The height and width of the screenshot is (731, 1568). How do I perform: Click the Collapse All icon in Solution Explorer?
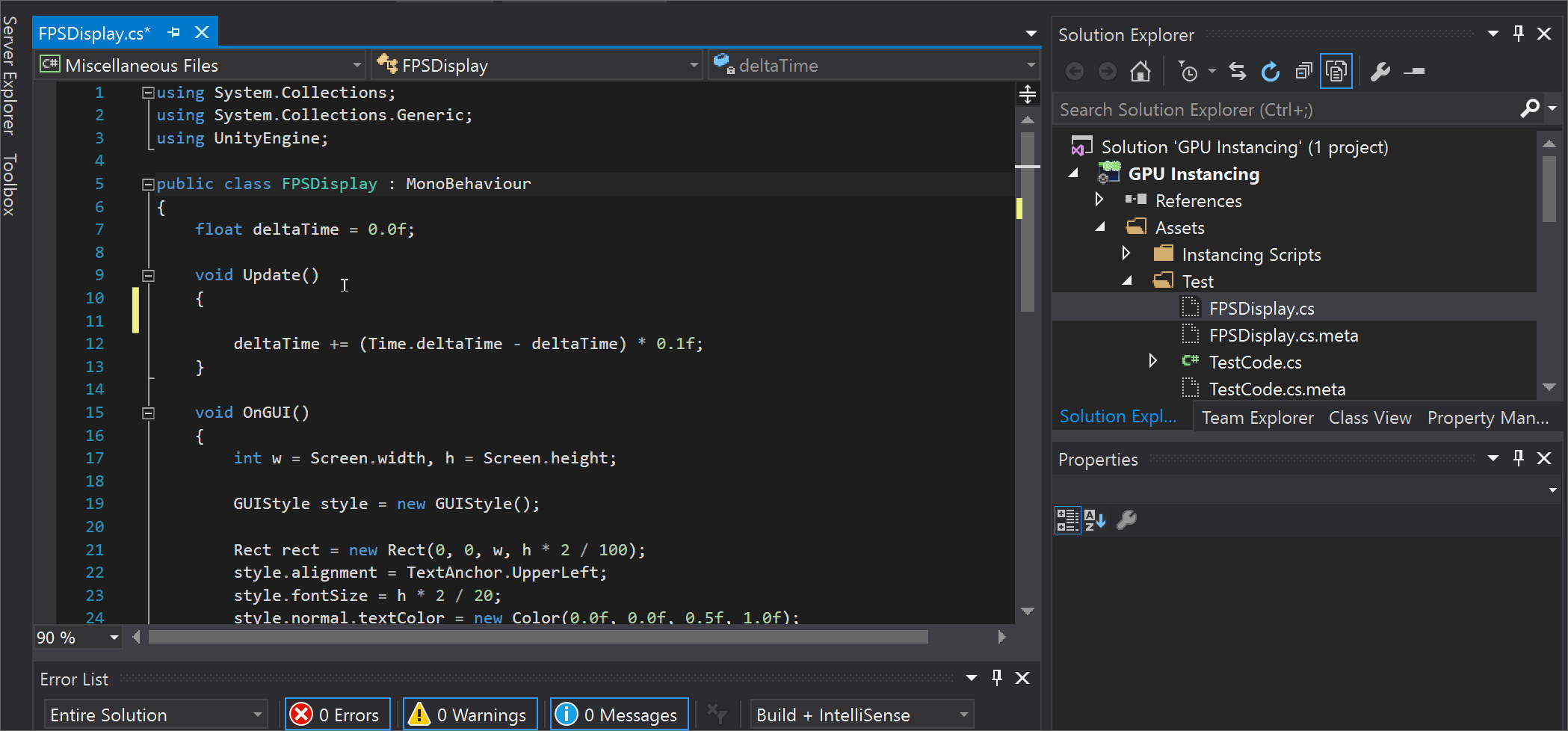pyautogui.click(x=1304, y=71)
